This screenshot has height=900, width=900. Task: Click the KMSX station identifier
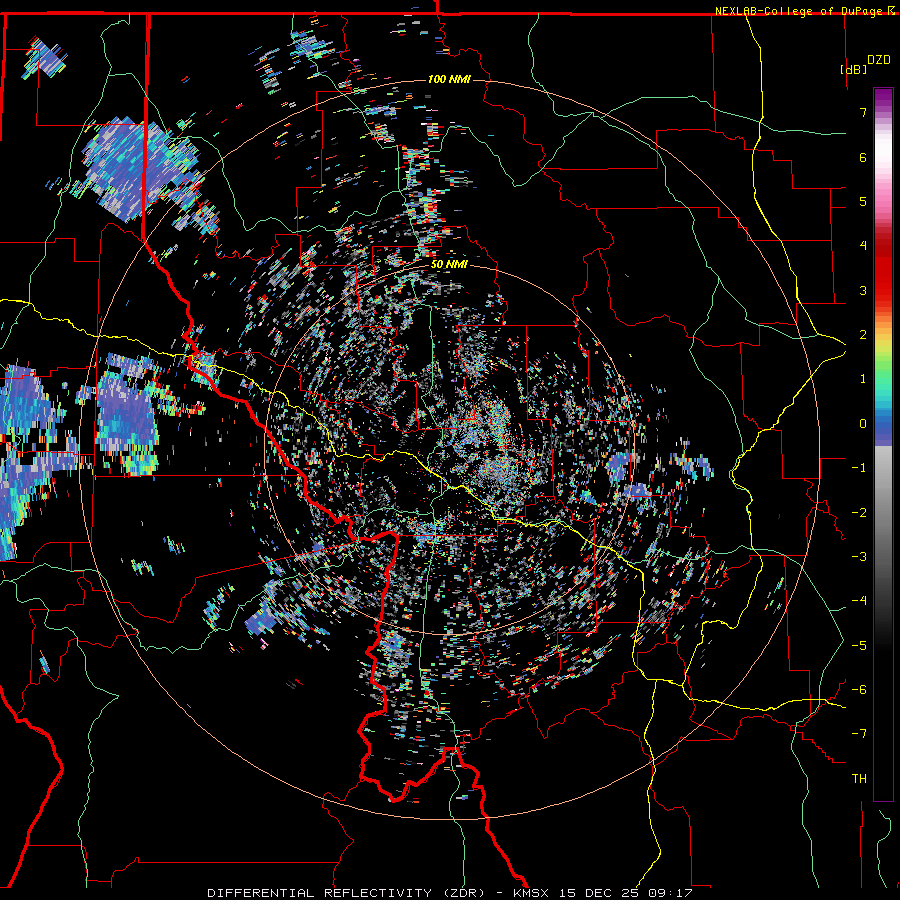click(531, 893)
